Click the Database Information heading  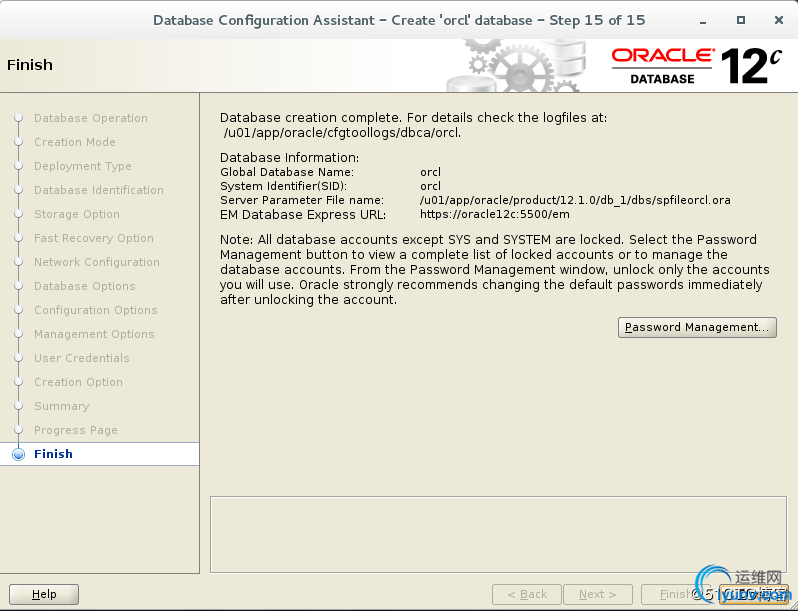tap(290, 157)
